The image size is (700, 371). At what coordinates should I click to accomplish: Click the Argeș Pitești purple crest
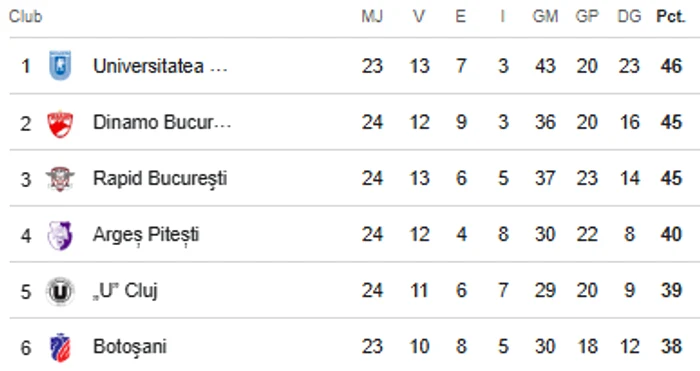click(60, 235)
